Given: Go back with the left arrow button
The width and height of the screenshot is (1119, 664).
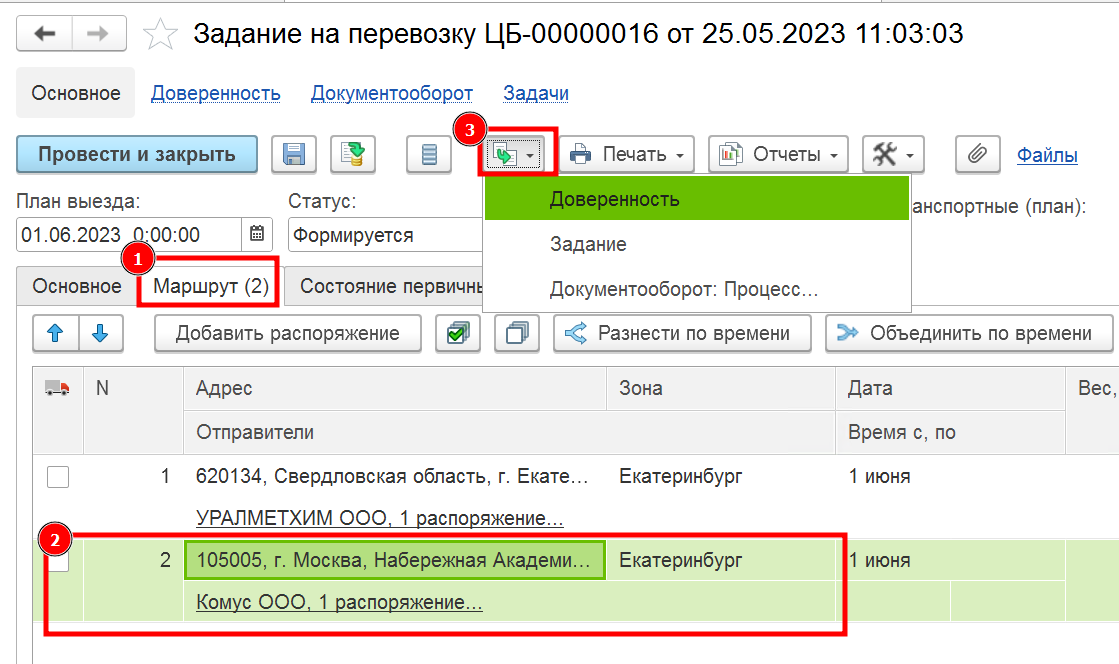Looking at the screenshot, I should 44,34.
